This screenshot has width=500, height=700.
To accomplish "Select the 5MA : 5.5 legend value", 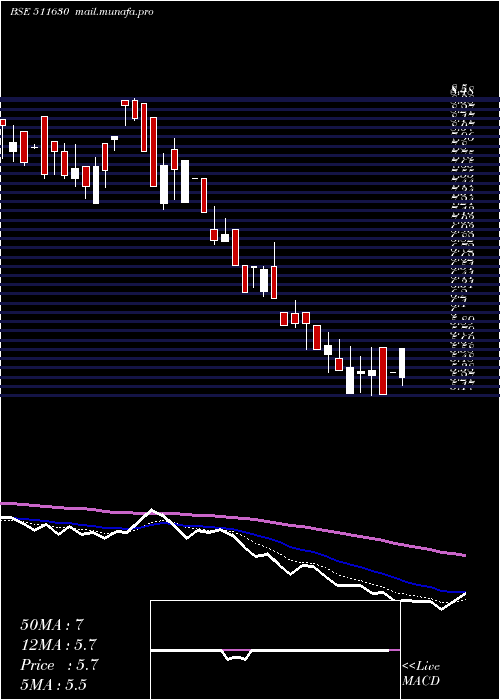I will tap(54, 684).
